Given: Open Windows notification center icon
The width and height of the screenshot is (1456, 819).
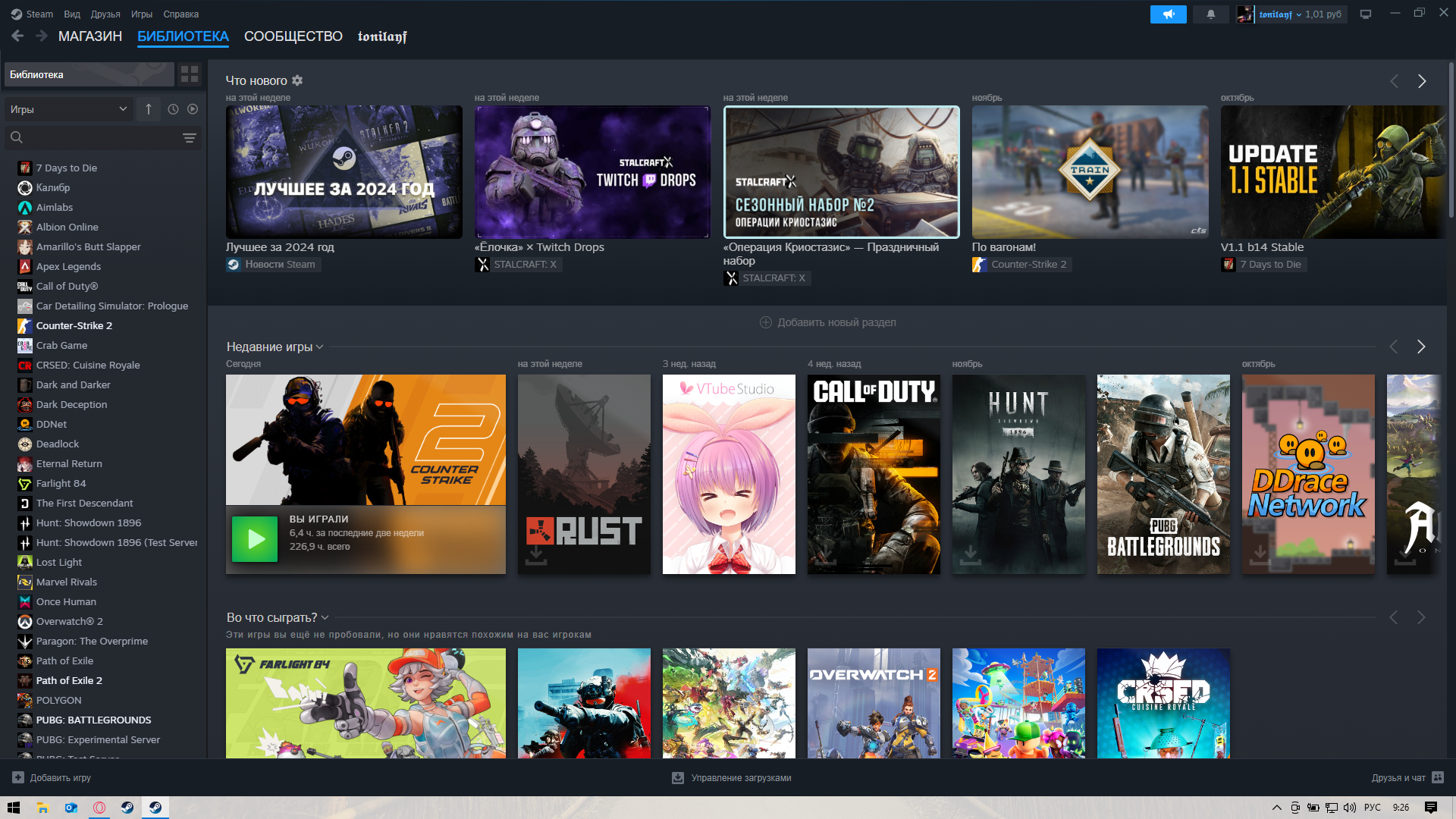Looking at the screenshot, I should coord(1430,808).
